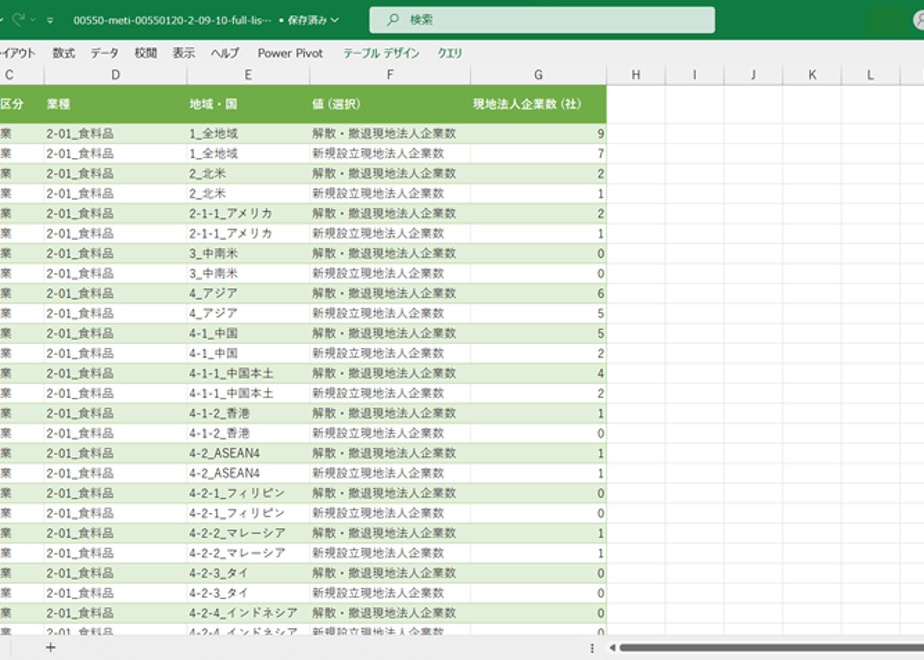Select column H header

636,75
